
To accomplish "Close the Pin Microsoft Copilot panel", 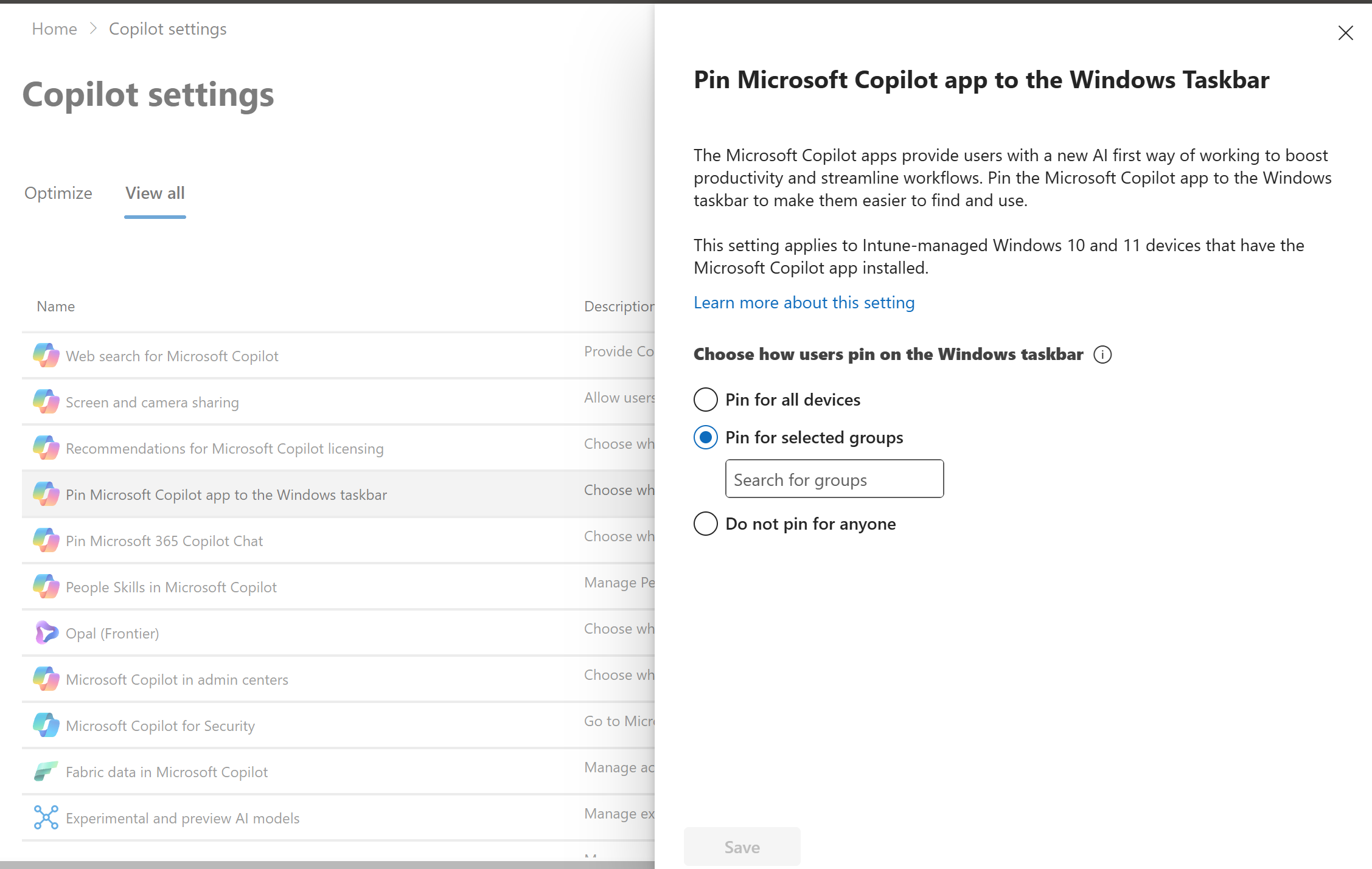I will tap(1346, 33).
